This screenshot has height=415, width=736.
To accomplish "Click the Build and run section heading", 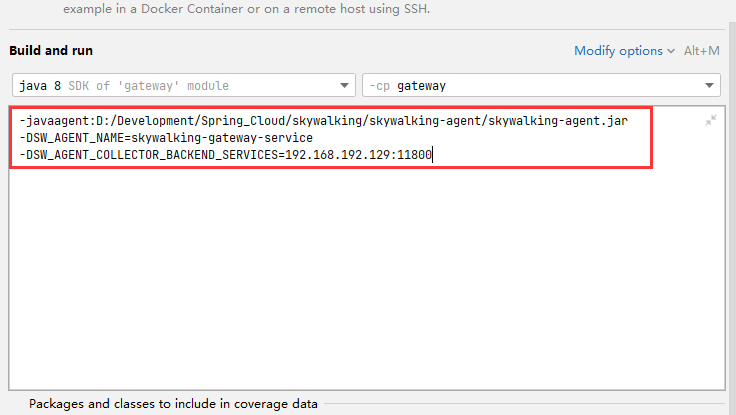I will [x=51, y=51].
